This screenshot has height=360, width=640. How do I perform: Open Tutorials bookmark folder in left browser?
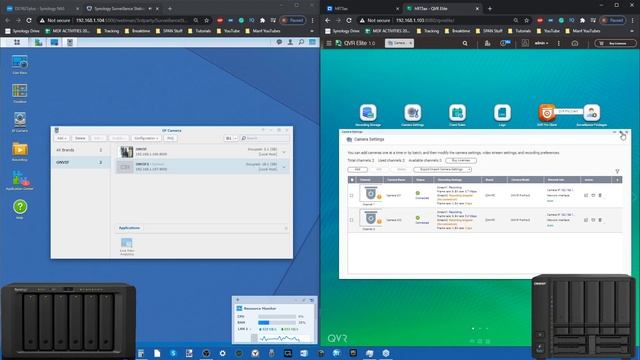[x=199, y=31]
